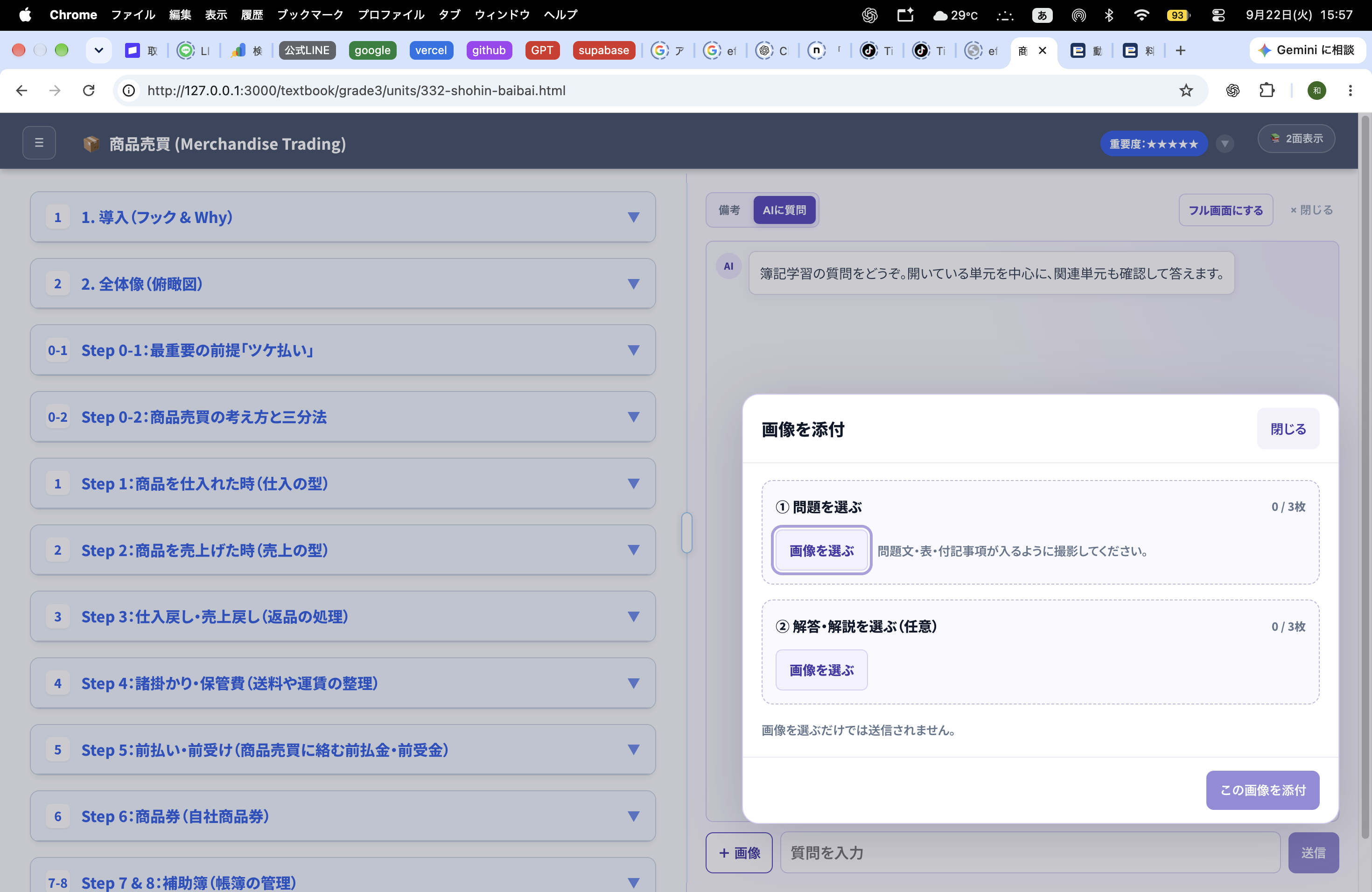The image size is (1372, 892).
Task: Bookmark this page with the star icon
Action: [x=1186, y=91]
